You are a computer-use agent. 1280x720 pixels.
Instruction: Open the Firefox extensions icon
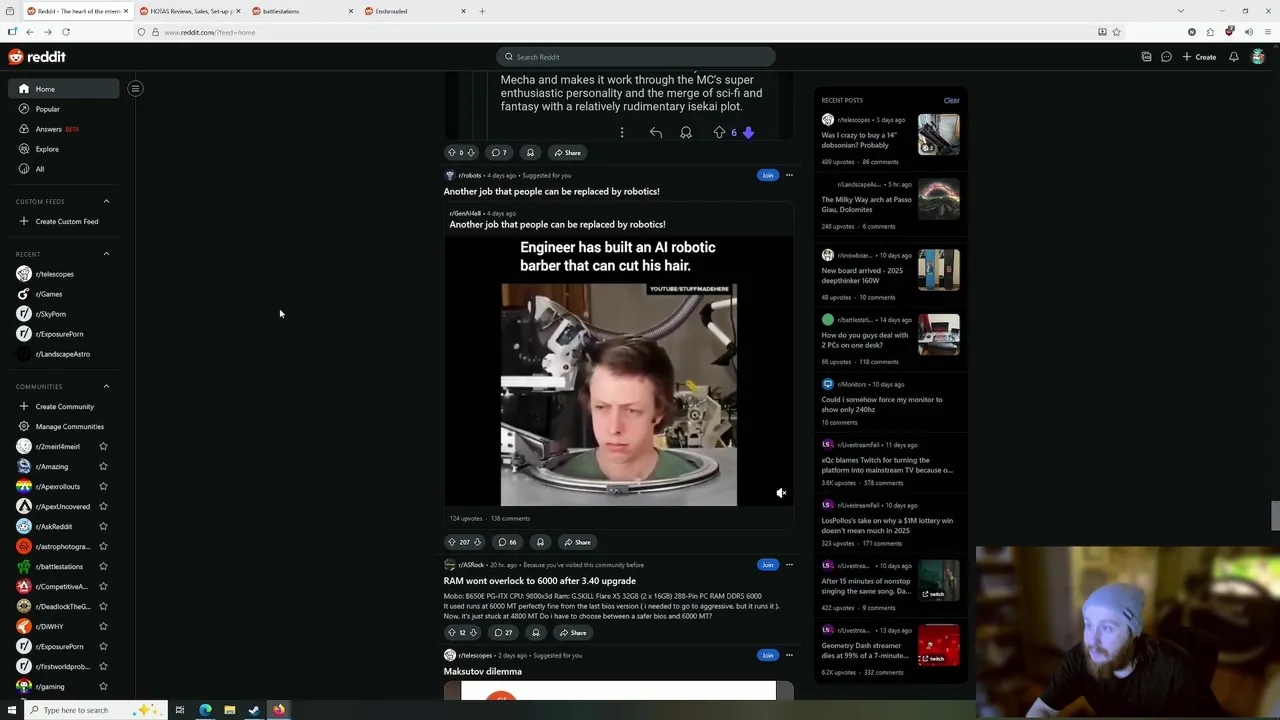pos(1210,32)
